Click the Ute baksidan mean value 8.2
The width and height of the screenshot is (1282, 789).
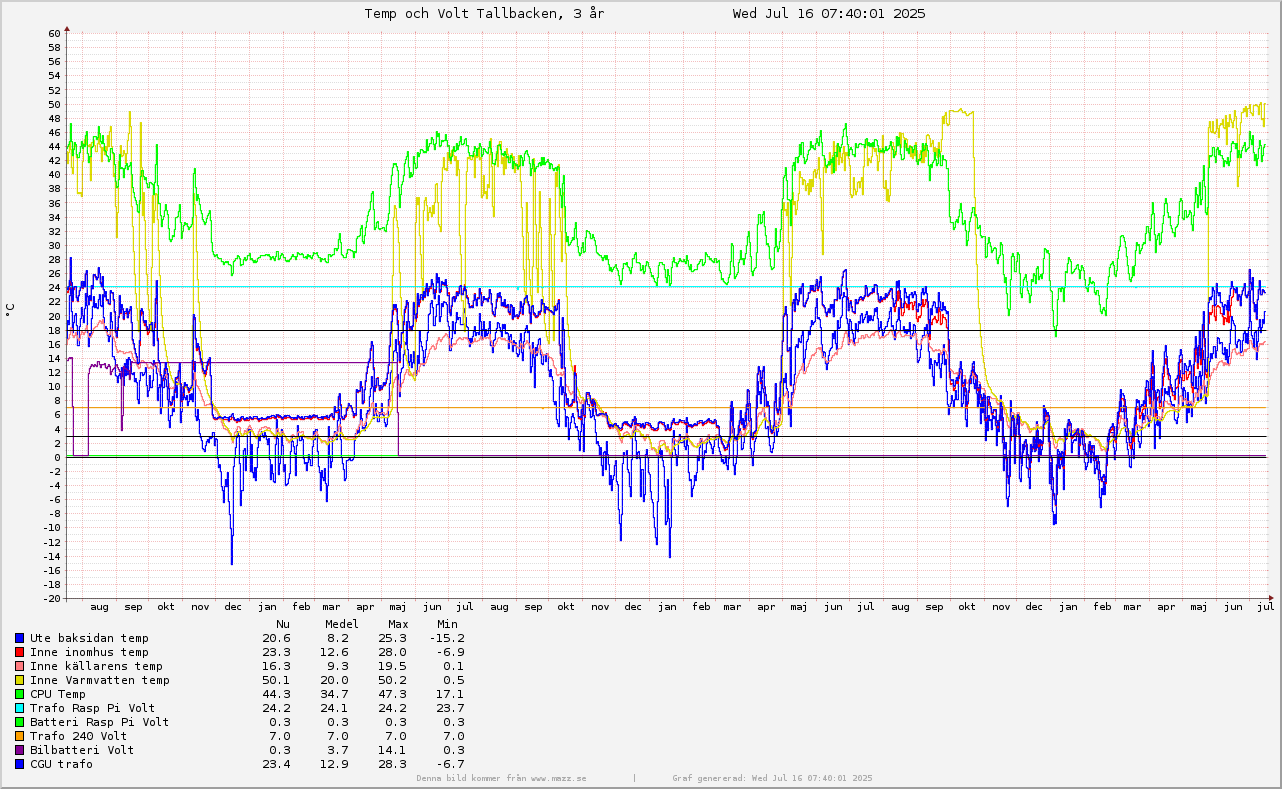coord(336,638)
